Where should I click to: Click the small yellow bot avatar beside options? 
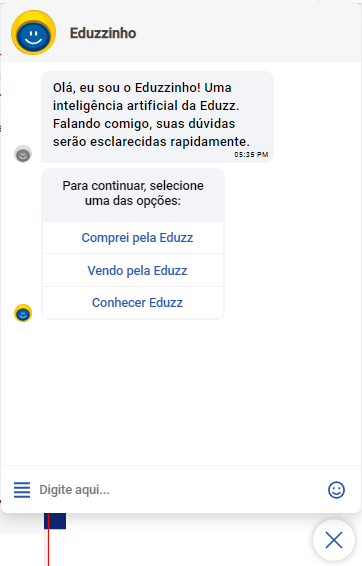(x=23, y=313)
